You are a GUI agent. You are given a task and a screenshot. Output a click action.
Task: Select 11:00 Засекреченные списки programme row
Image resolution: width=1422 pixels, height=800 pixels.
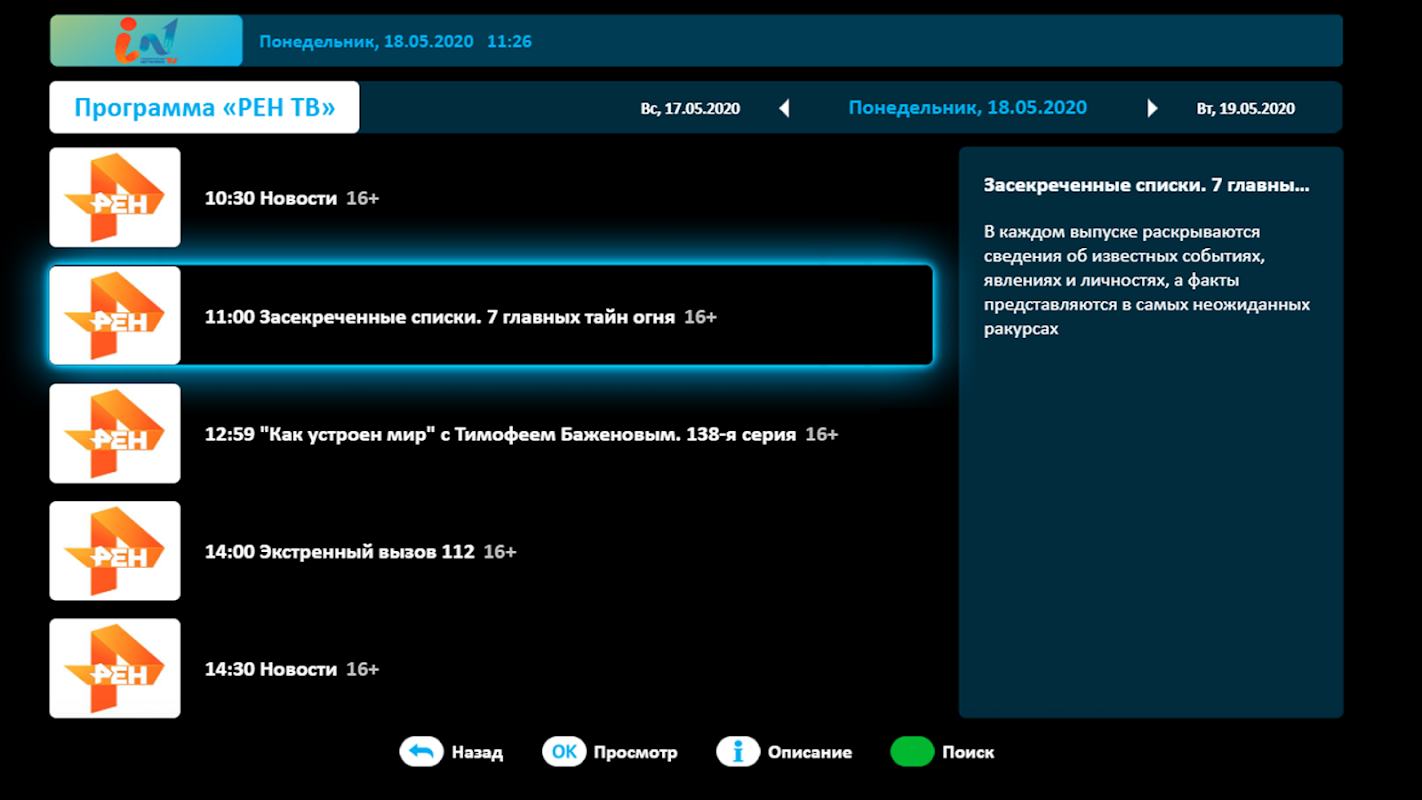(491, 315)
